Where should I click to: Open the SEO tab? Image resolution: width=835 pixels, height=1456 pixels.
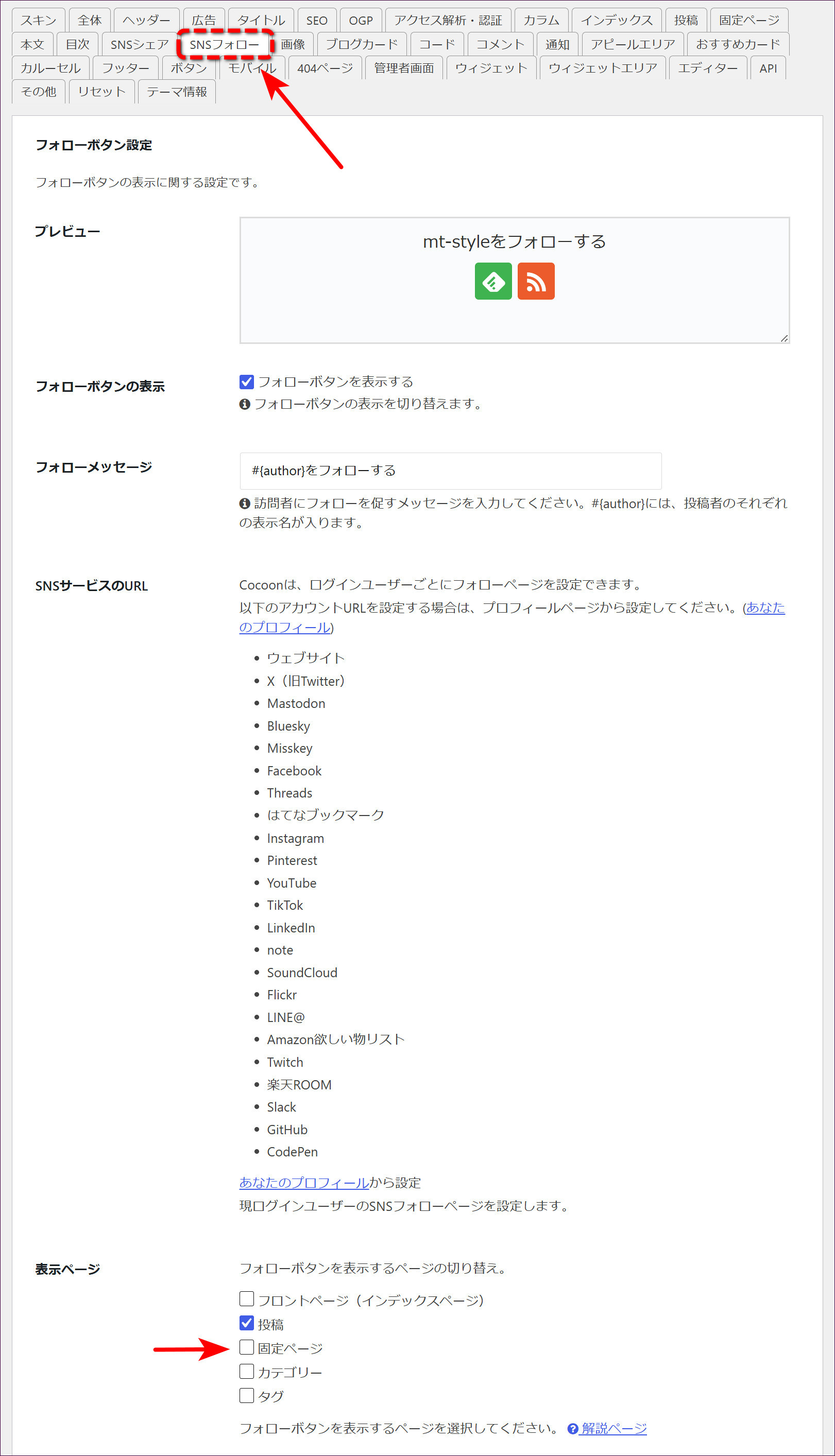coord(317,21)
